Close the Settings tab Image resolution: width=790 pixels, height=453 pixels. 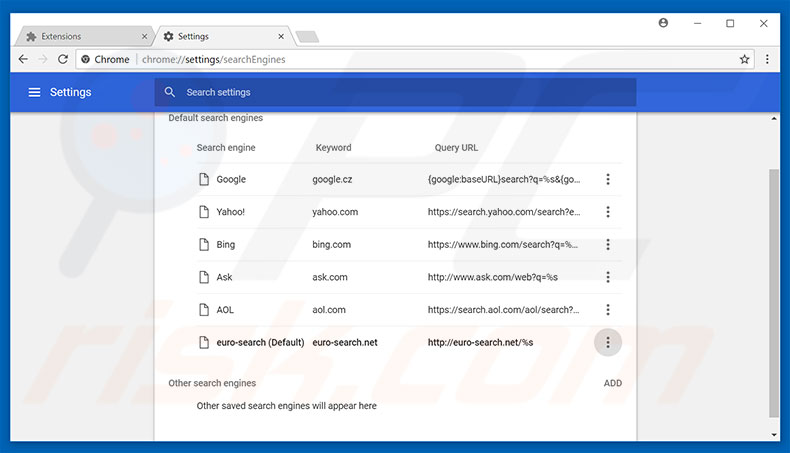point(281,36)
